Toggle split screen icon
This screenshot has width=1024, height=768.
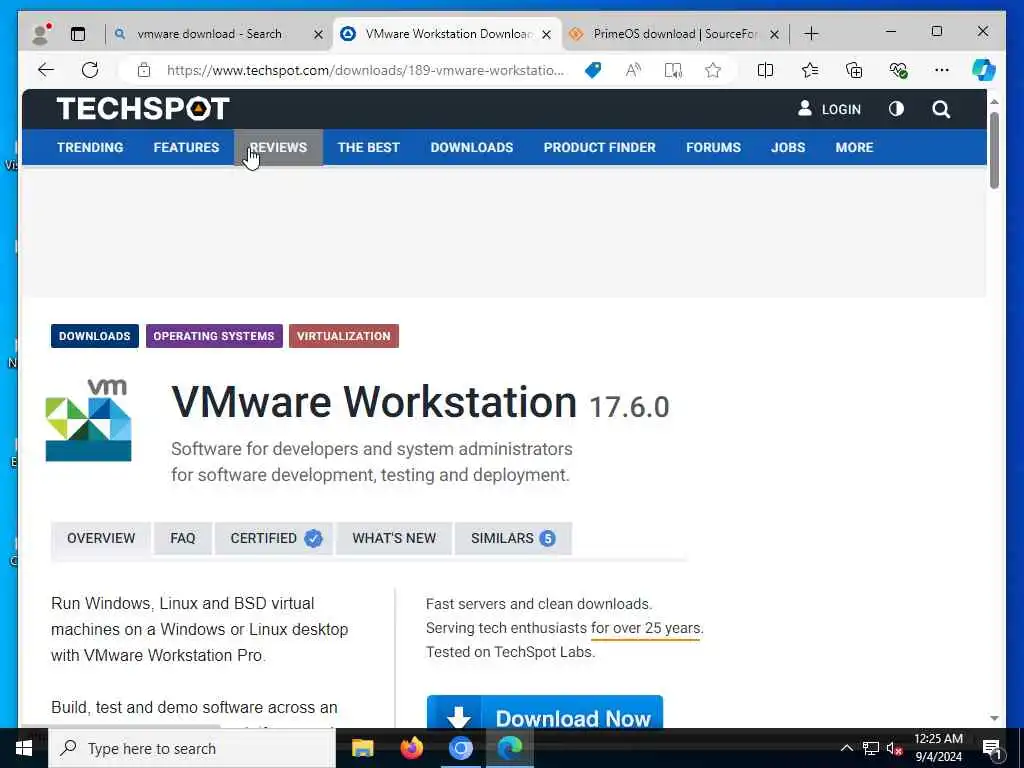765,70
